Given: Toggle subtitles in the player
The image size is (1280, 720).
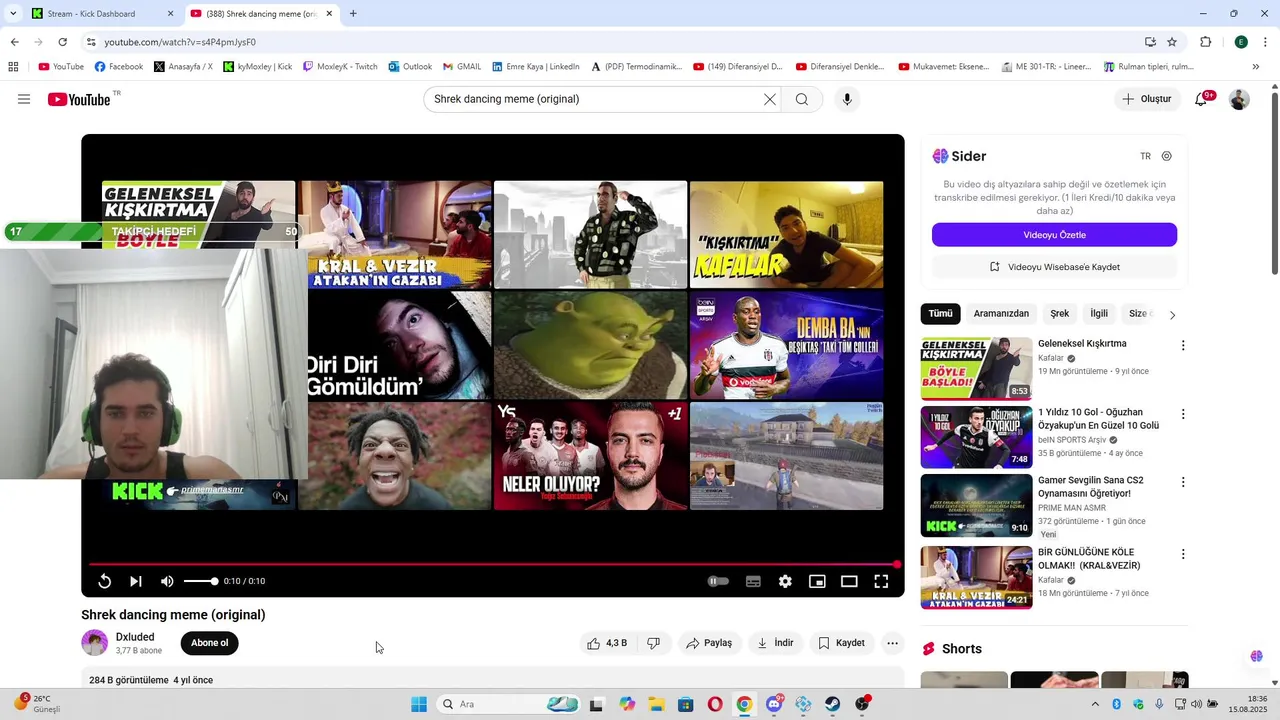Looking at the screenshot, I should pyautogui.click(x=753, y=581).
